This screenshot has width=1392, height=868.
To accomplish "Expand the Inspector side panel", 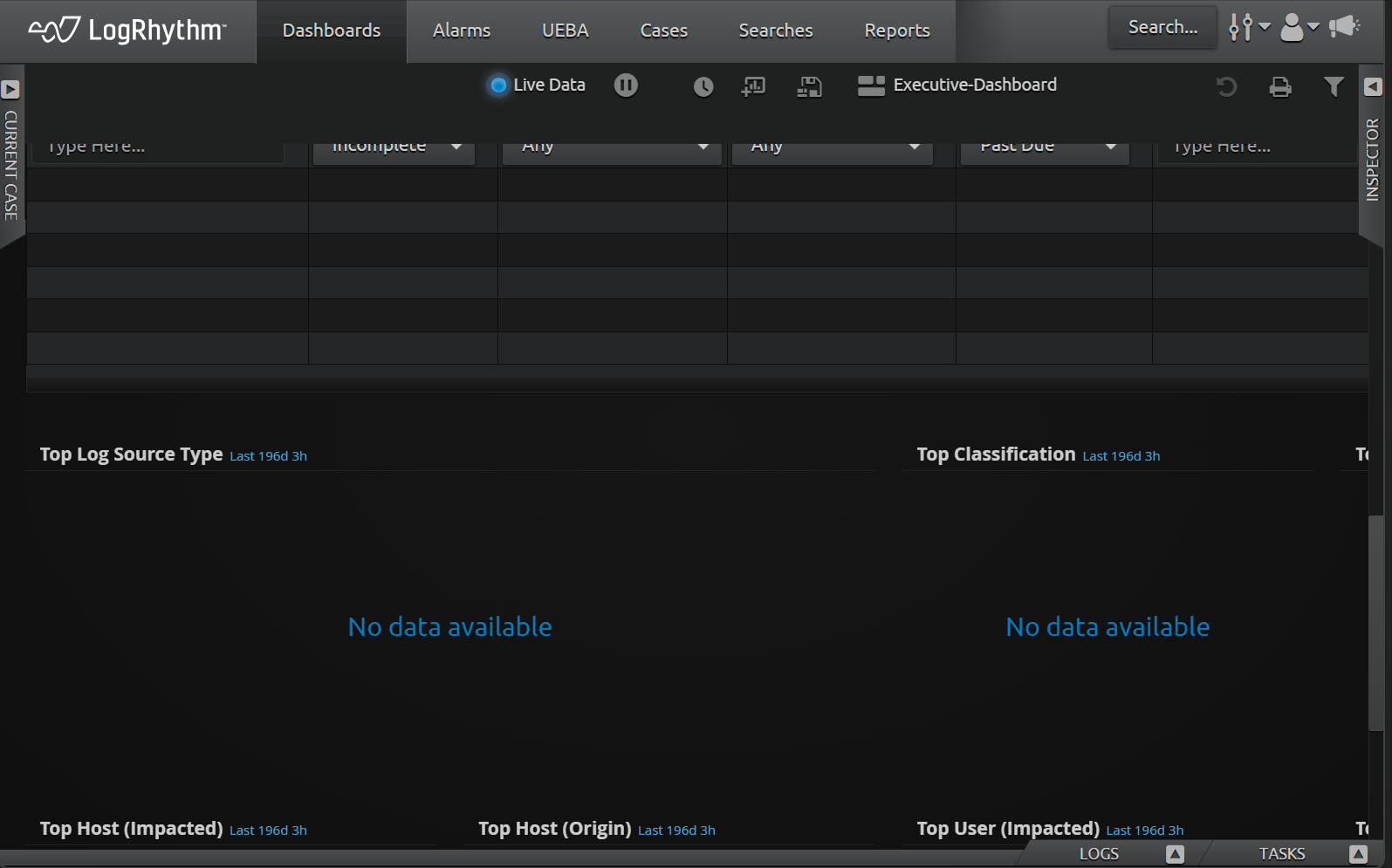I will click(x=1373, y=87).
